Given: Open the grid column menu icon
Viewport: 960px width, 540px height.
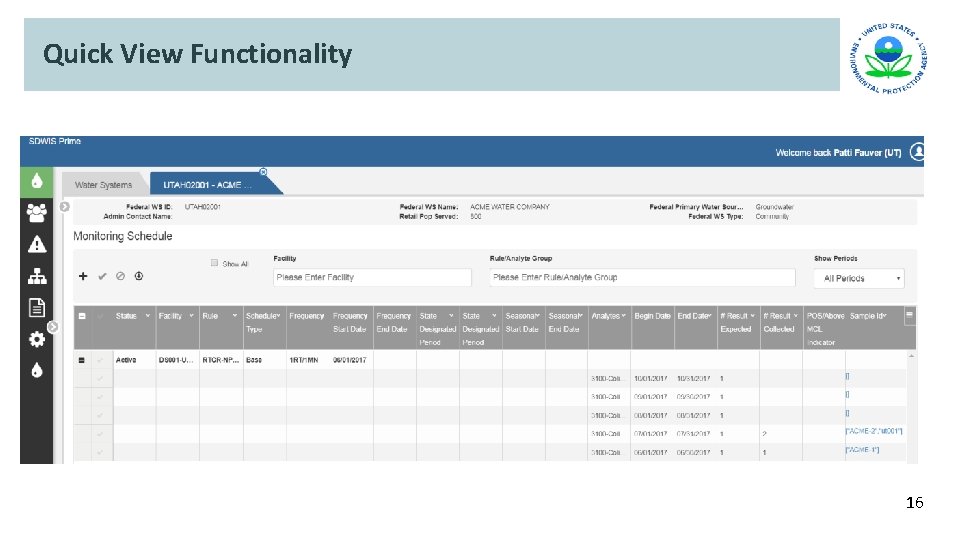Looking at the screenshot, I should (909, 314).
